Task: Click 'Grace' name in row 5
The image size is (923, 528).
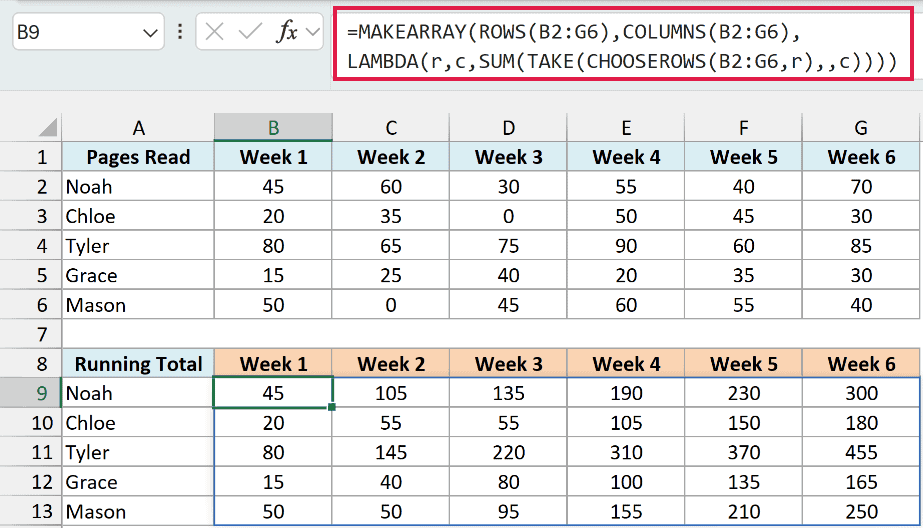Action: coord(91,275)
